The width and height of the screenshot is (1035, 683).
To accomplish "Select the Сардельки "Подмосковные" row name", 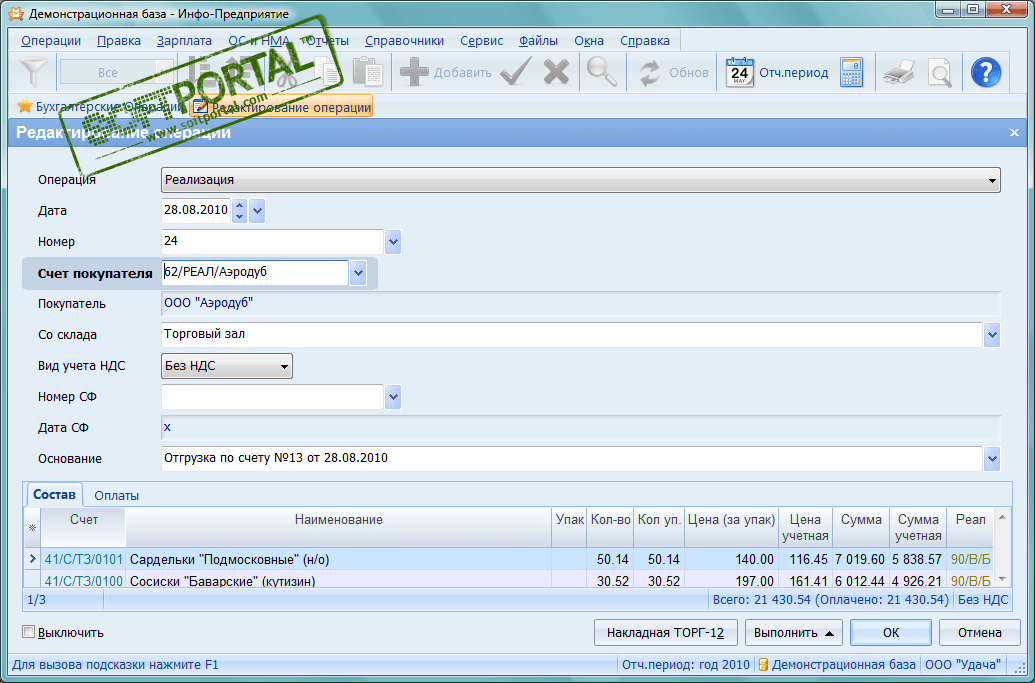I will (x=230, y=560).
